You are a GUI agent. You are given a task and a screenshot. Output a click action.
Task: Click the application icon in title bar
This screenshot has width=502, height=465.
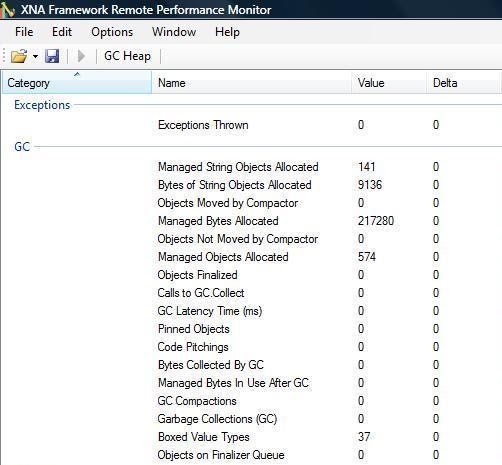pos(7,9)
